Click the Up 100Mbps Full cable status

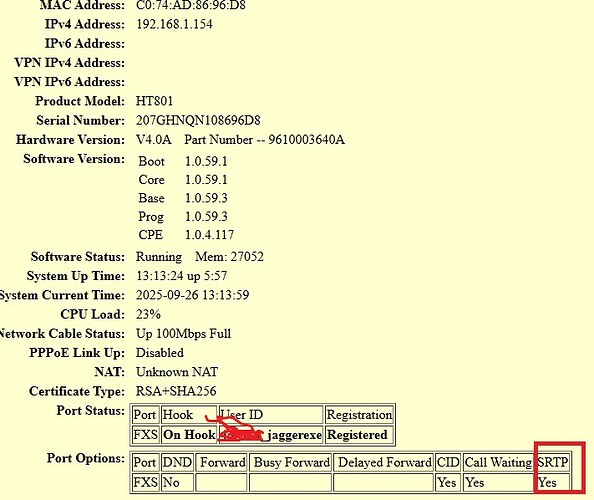[183, 334]
